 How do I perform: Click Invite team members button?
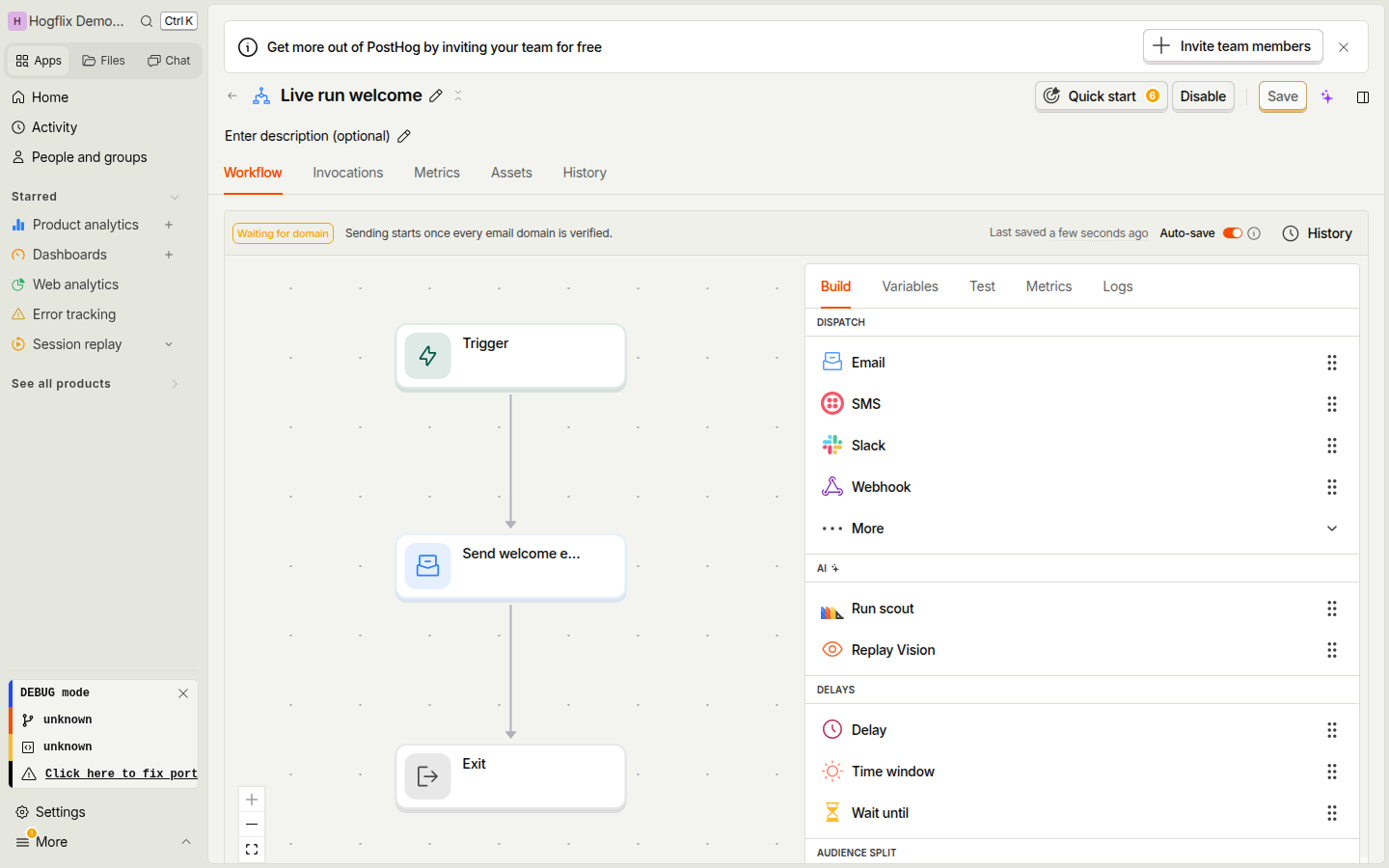[1233, 46]
